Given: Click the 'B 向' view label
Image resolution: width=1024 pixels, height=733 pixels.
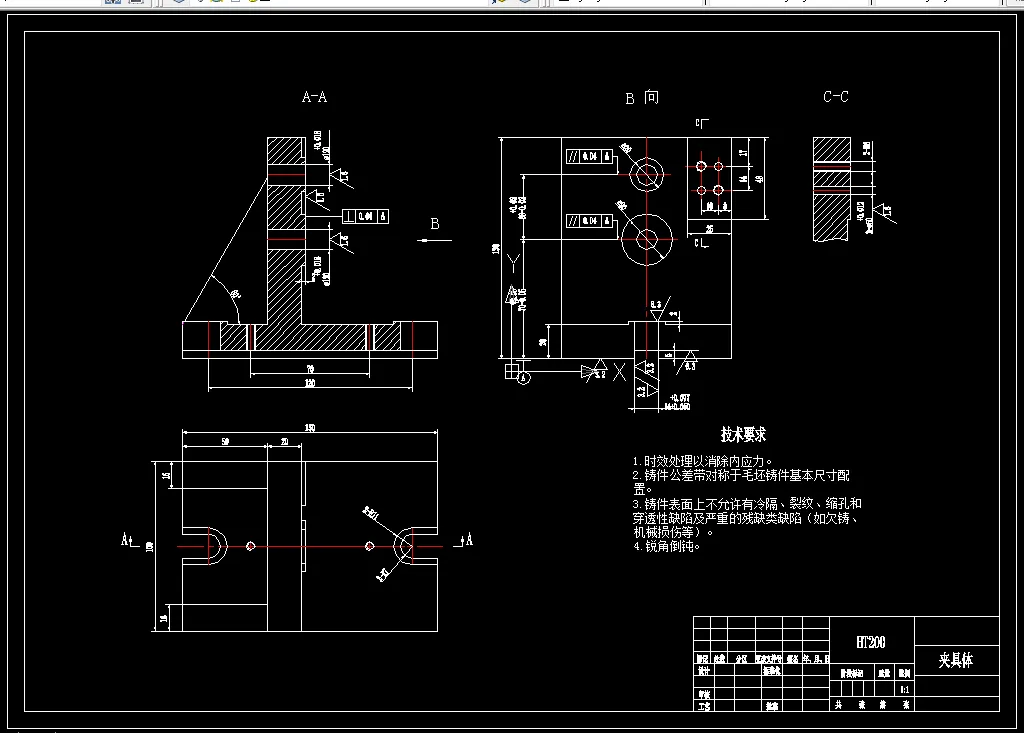Looking at the screenshot, I should pos(642,98).
